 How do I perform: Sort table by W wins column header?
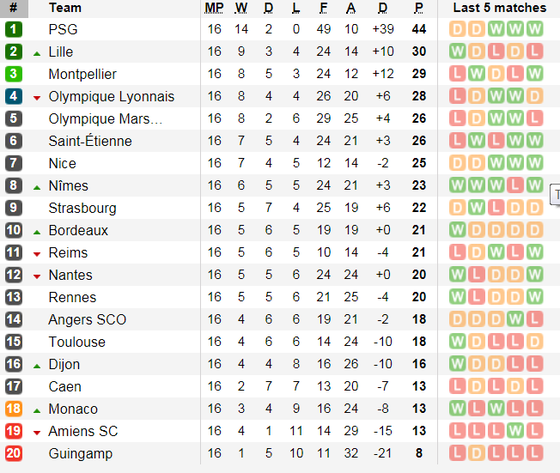[241, 8]
